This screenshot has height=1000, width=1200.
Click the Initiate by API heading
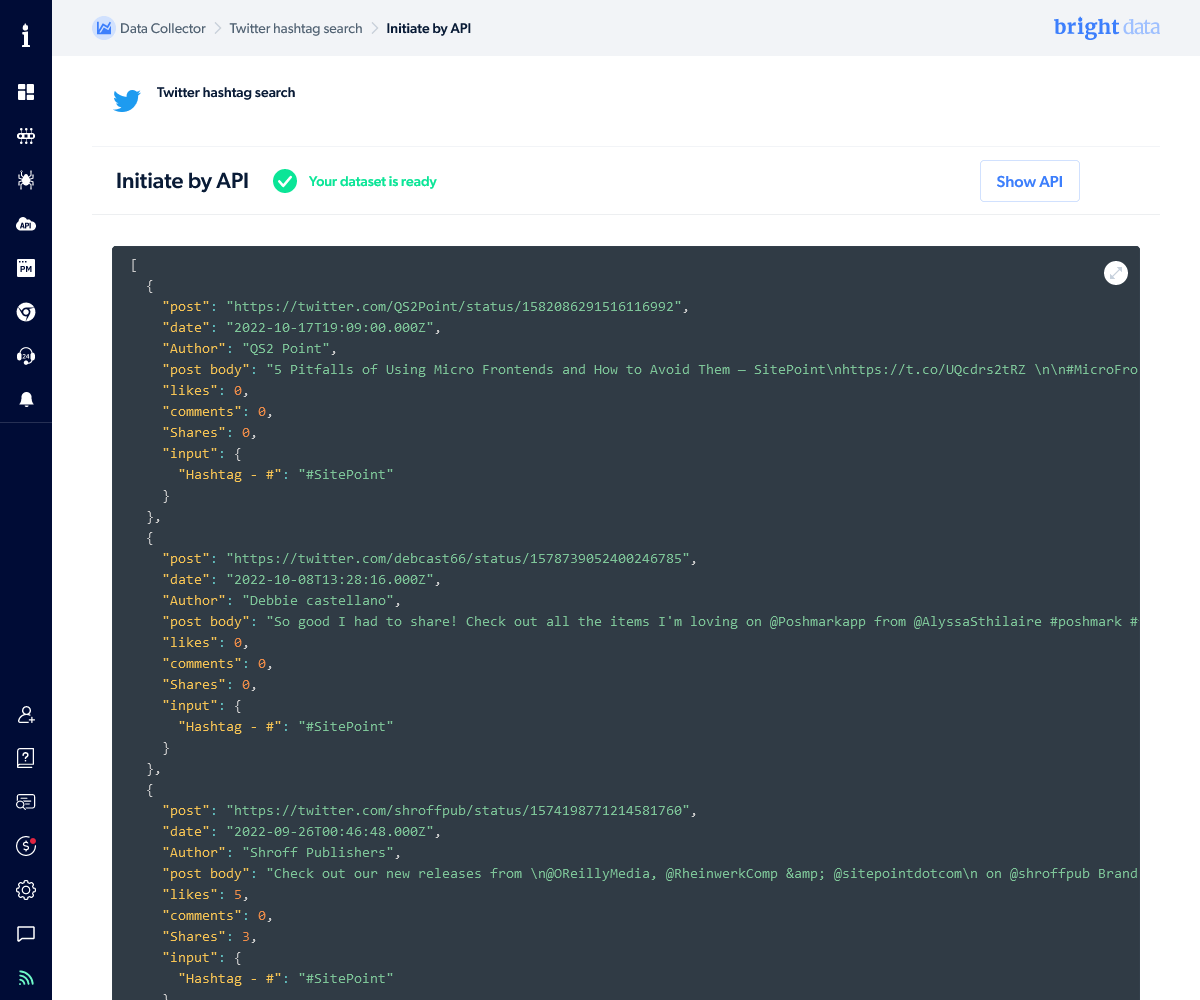(182, 181)
